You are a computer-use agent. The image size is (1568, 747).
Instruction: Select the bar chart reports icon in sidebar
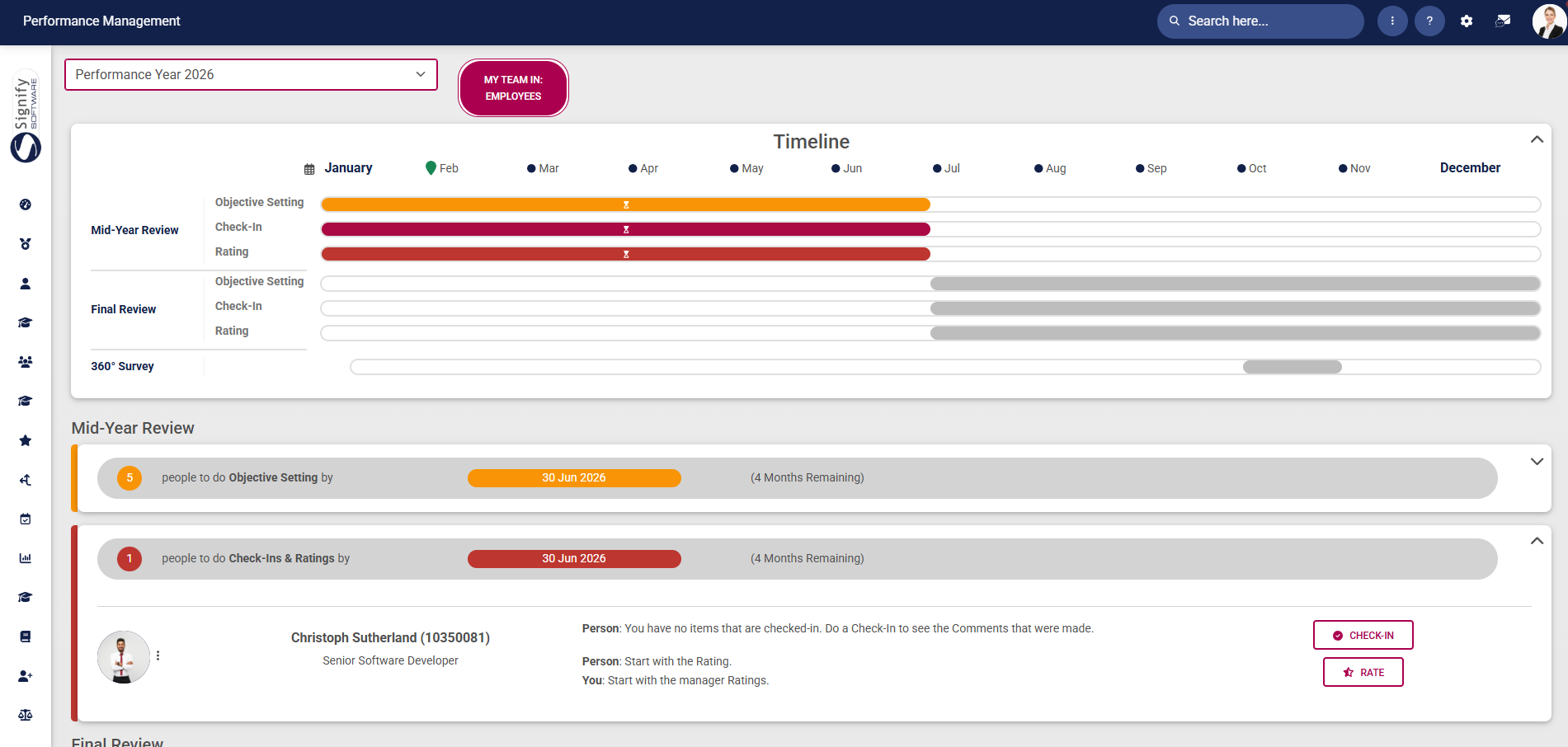[x=26, y=557]
